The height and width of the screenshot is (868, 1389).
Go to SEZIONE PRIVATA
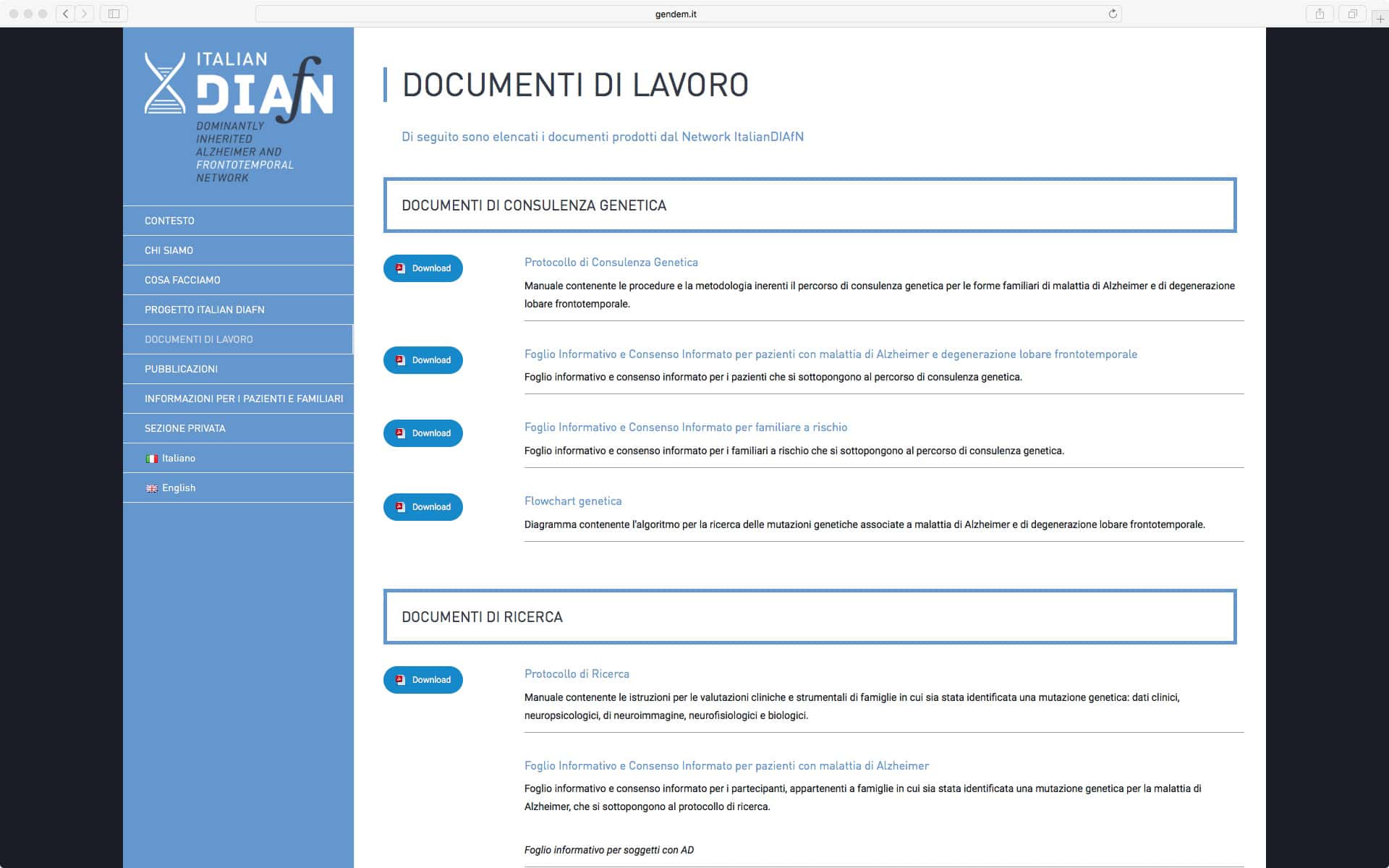coord(238,428)
